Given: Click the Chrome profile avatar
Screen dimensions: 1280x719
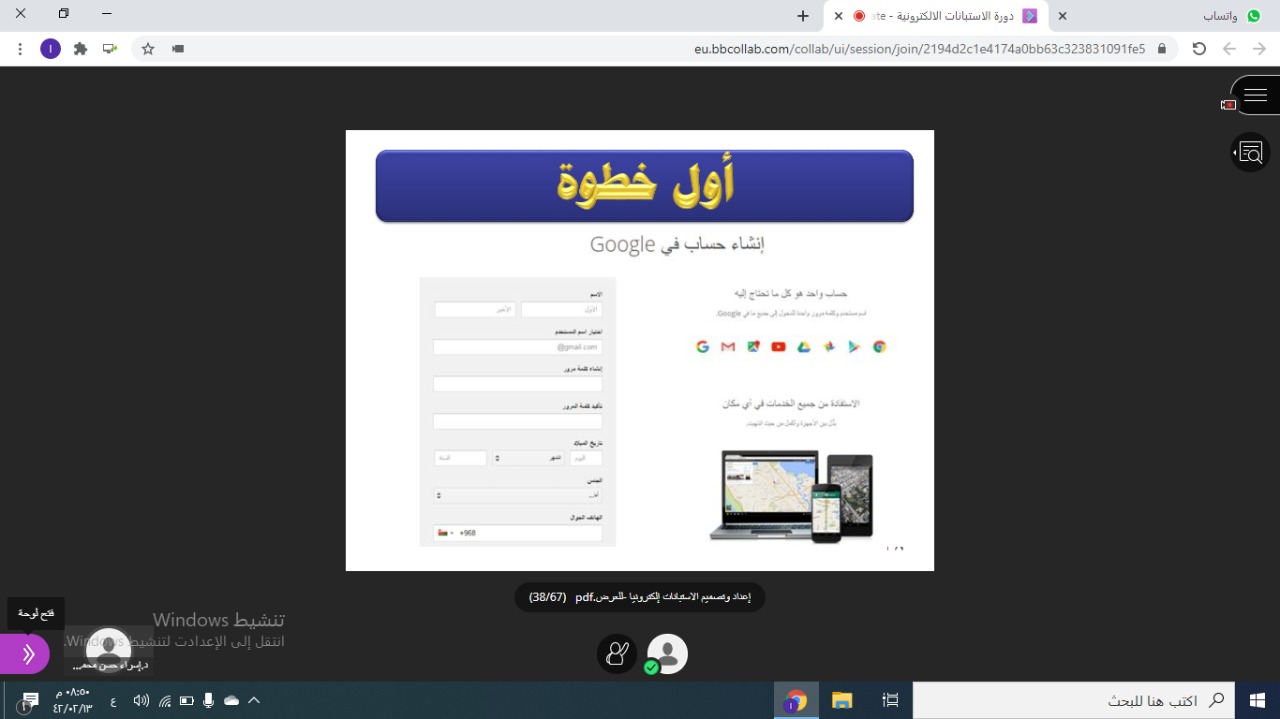Looking at the screenshot, I should (50, 48).
